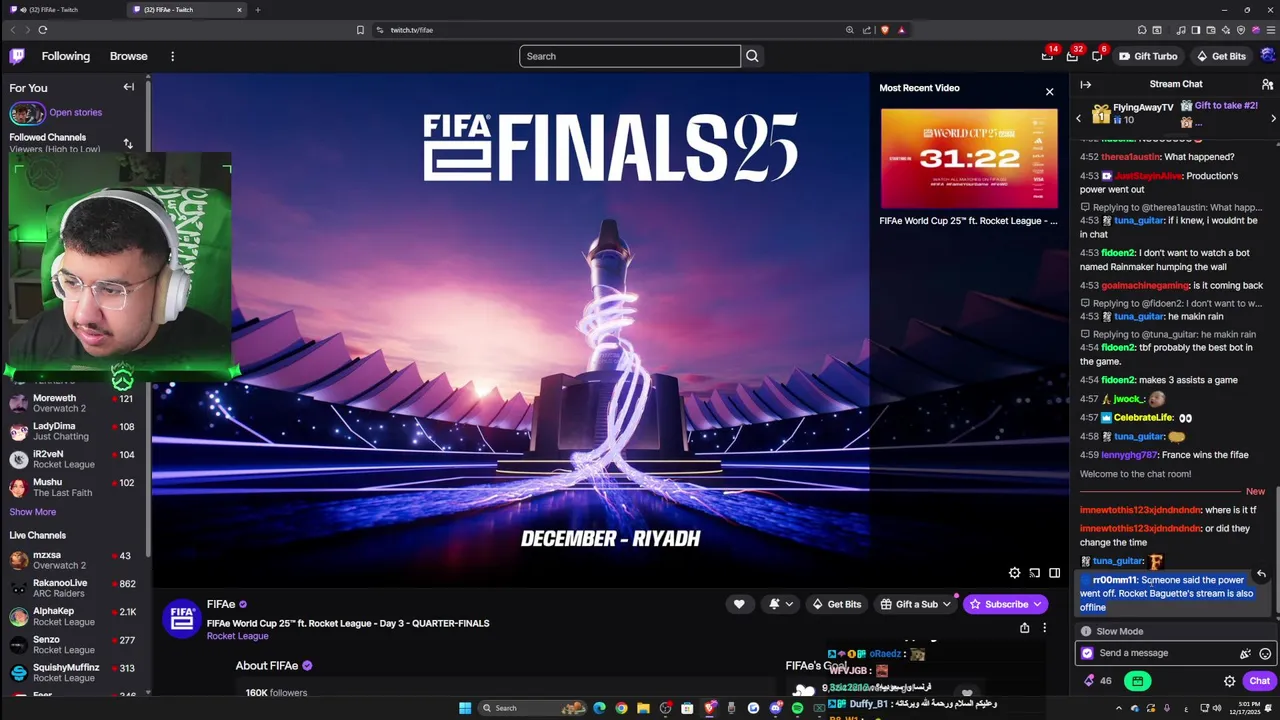Image resolution: width=1280 pixels, height=720 pixels.
Task: Open whispers icon with 6 badge
Action: [1098, 56]
